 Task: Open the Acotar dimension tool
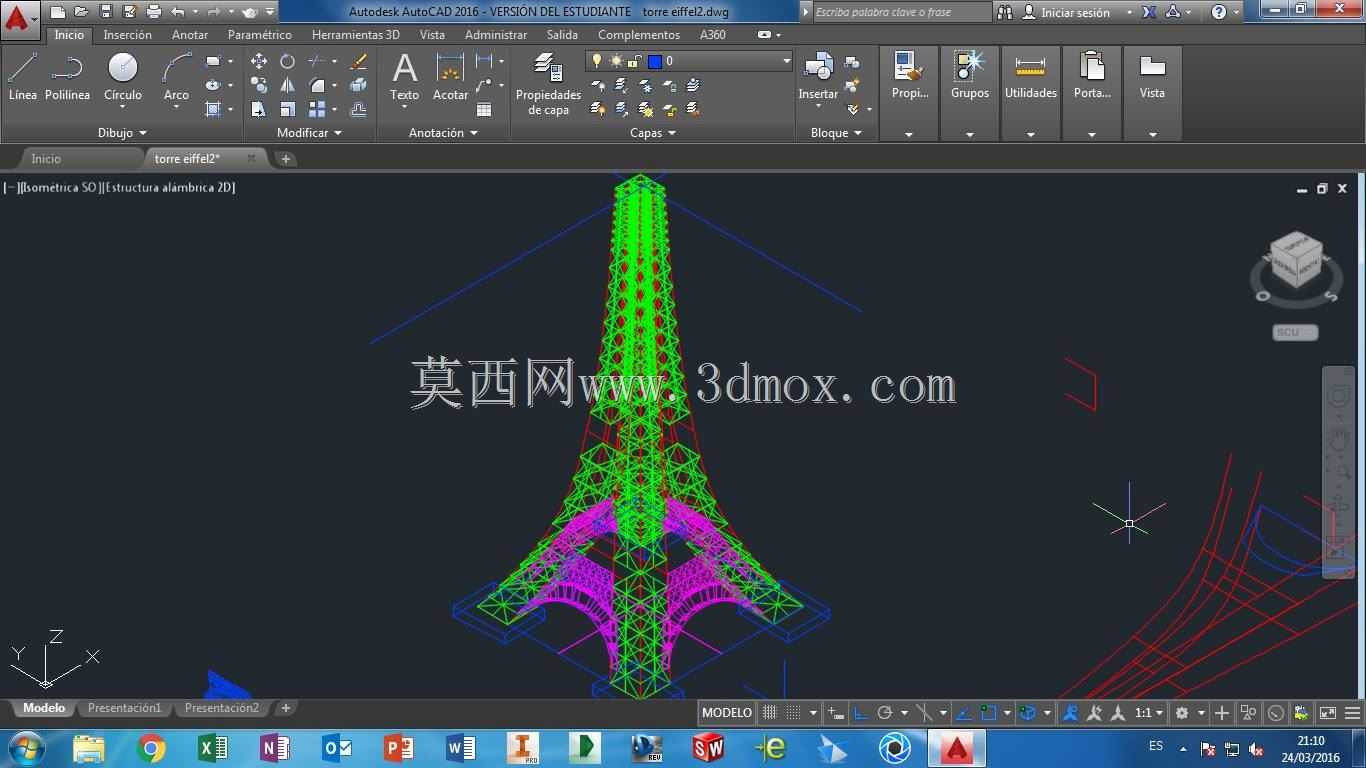pos(450,77)
